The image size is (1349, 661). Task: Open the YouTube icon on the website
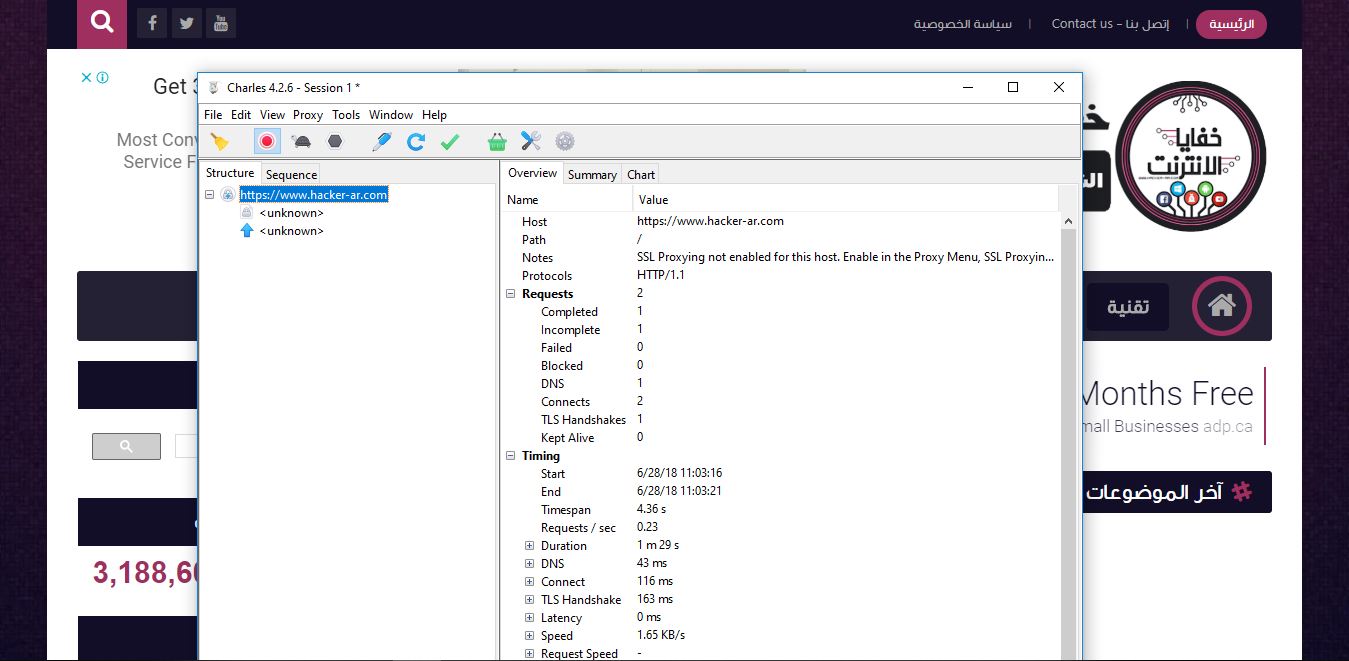(221, 23)
